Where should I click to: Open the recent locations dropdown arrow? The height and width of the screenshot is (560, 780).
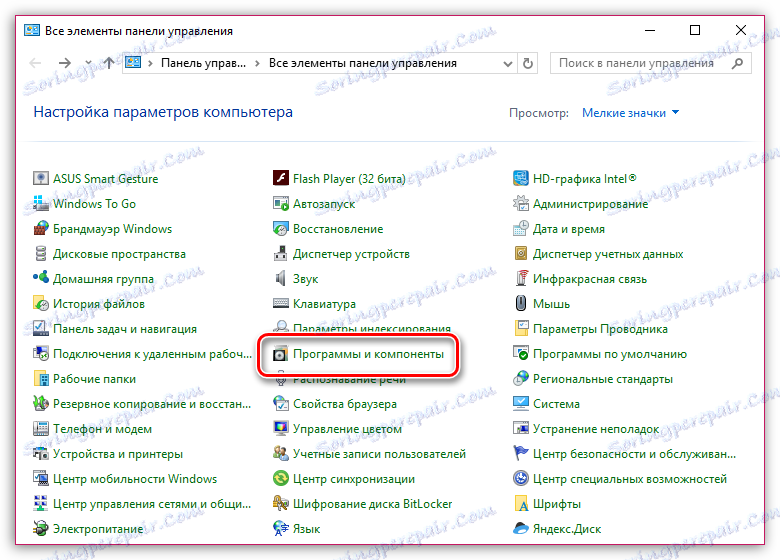[88, 63]
